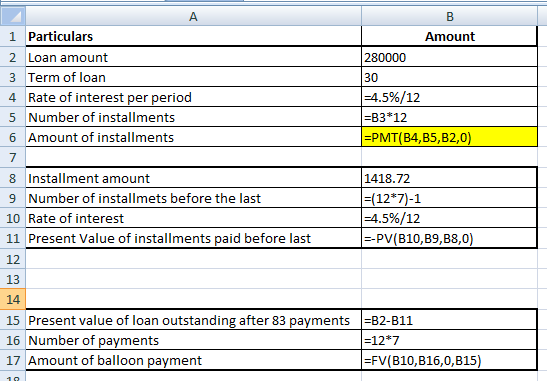
Task: Select row 17 header
Action: (13, 360)
